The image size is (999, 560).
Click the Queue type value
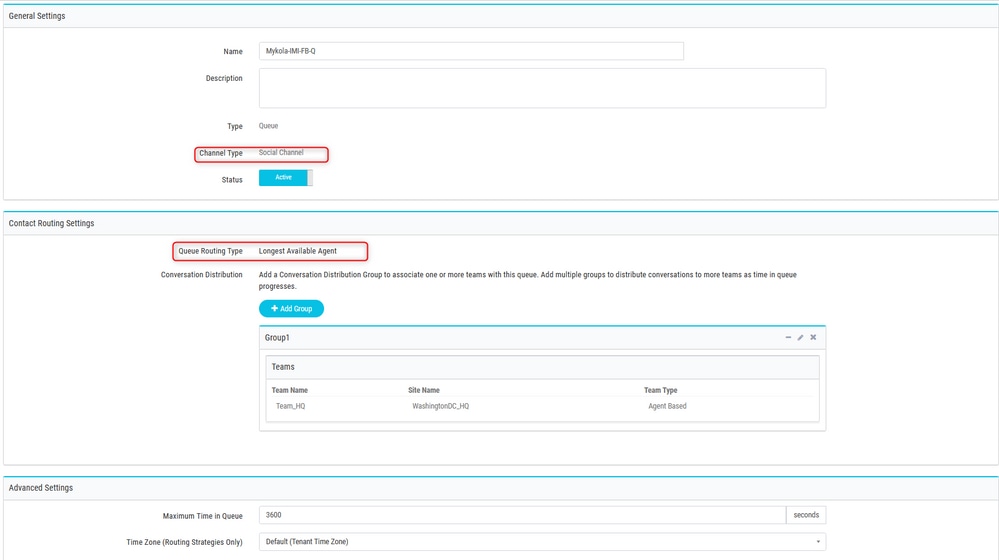(x=268, y=126)
